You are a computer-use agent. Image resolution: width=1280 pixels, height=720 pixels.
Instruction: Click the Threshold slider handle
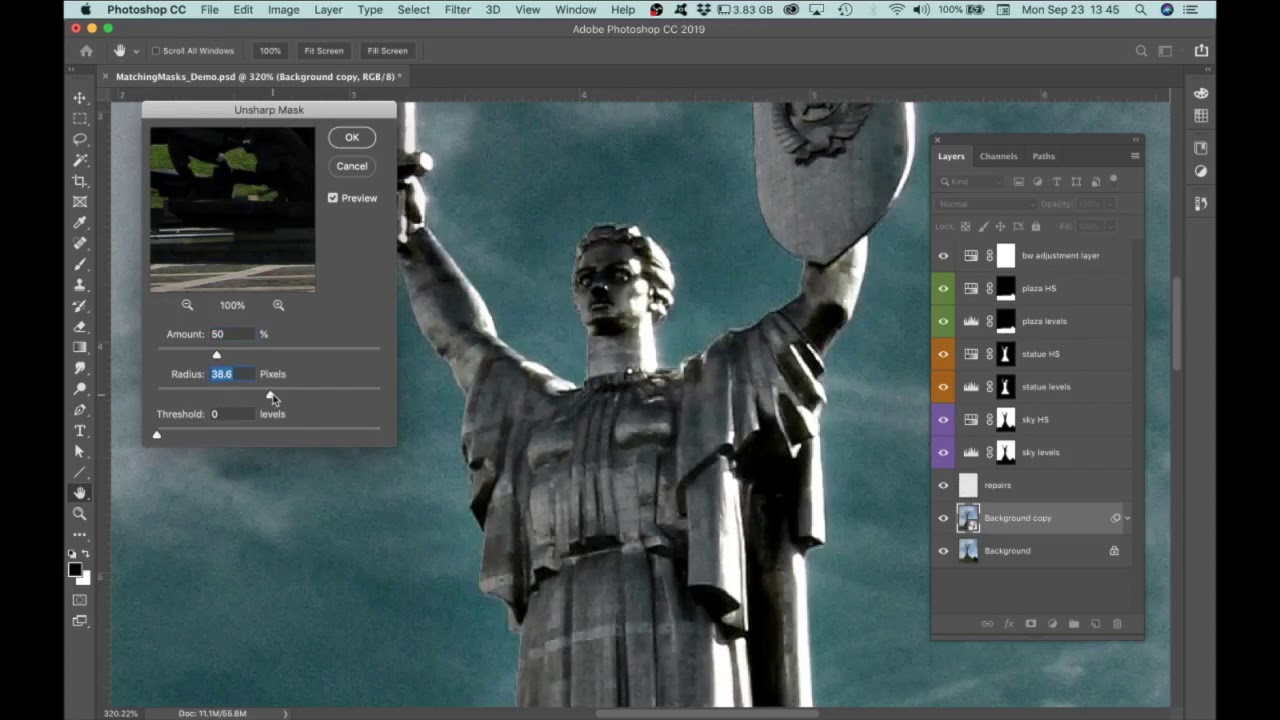coord(156,435)
